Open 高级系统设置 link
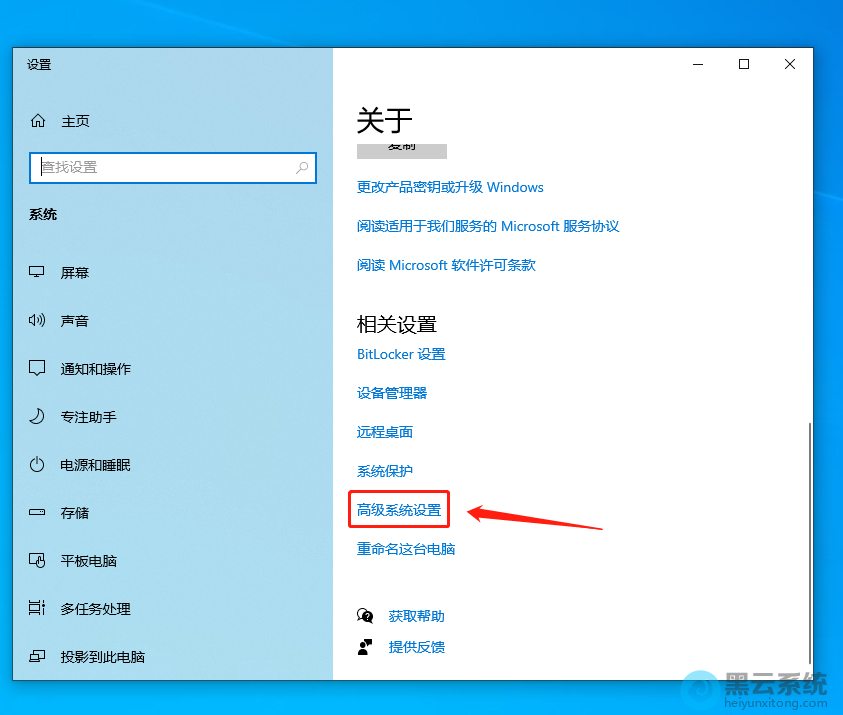This screenshot has height=715, width=843. [398, 509]
